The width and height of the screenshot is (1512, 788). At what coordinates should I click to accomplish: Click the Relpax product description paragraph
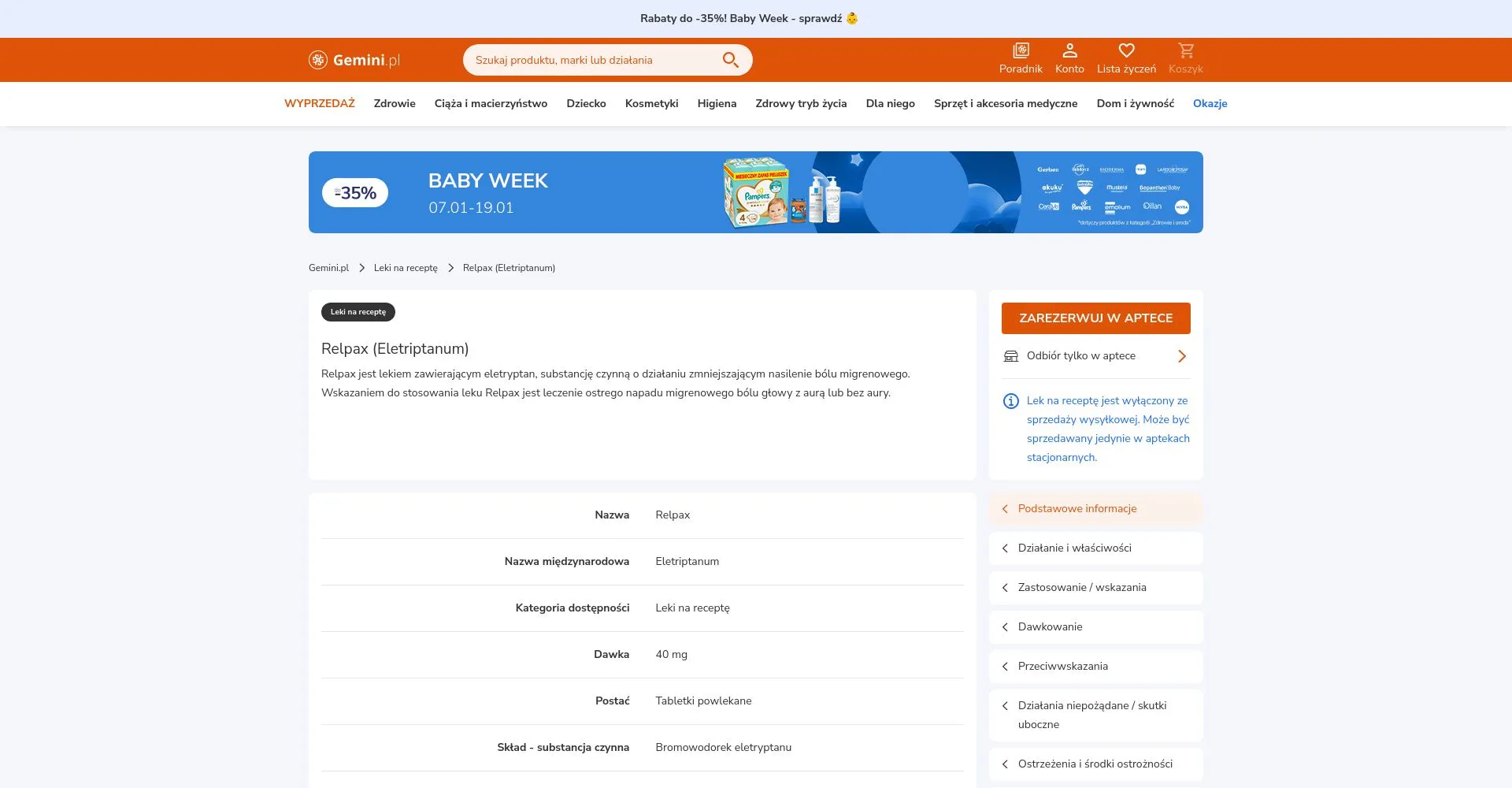click(x=615, y=384)
